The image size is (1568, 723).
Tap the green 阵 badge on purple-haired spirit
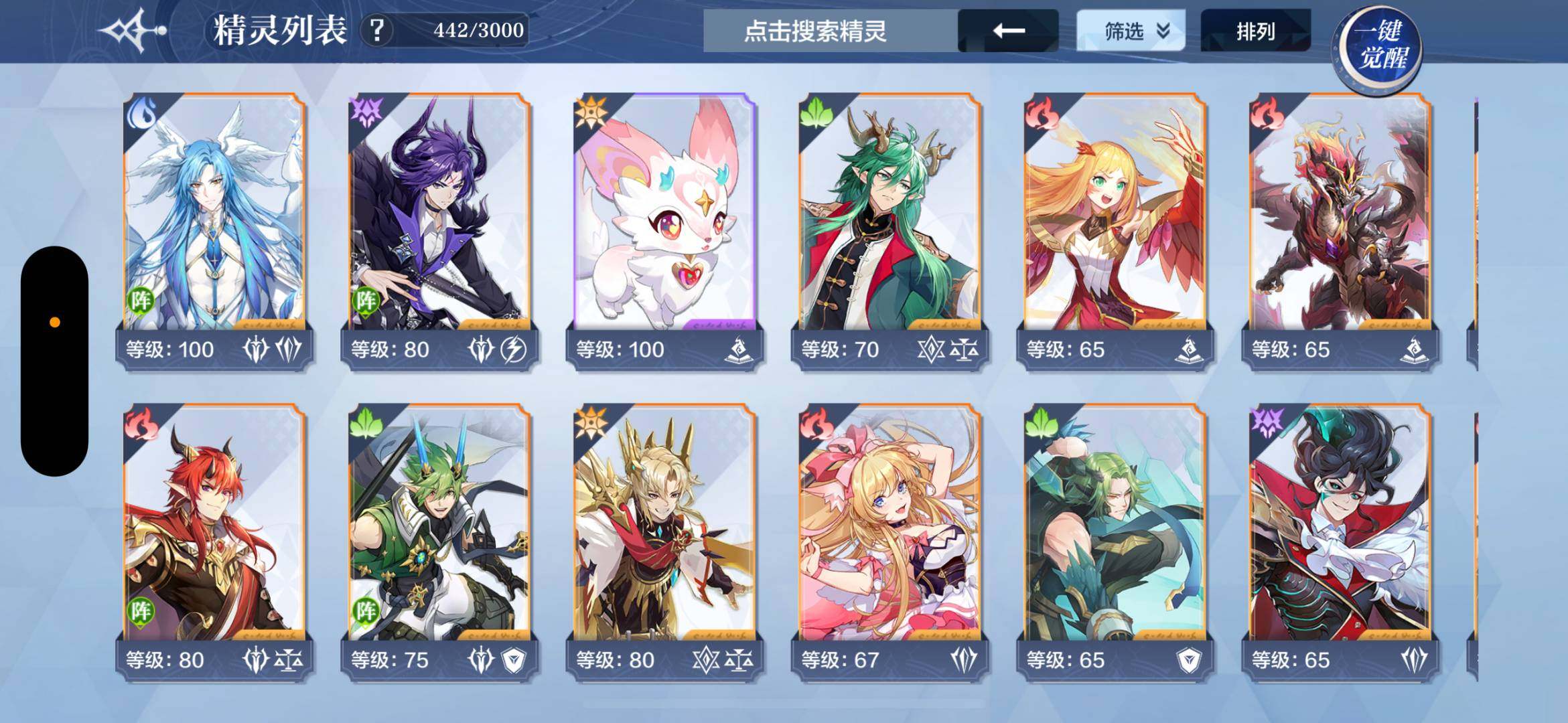pyautogui.click(x=366, y=300)
